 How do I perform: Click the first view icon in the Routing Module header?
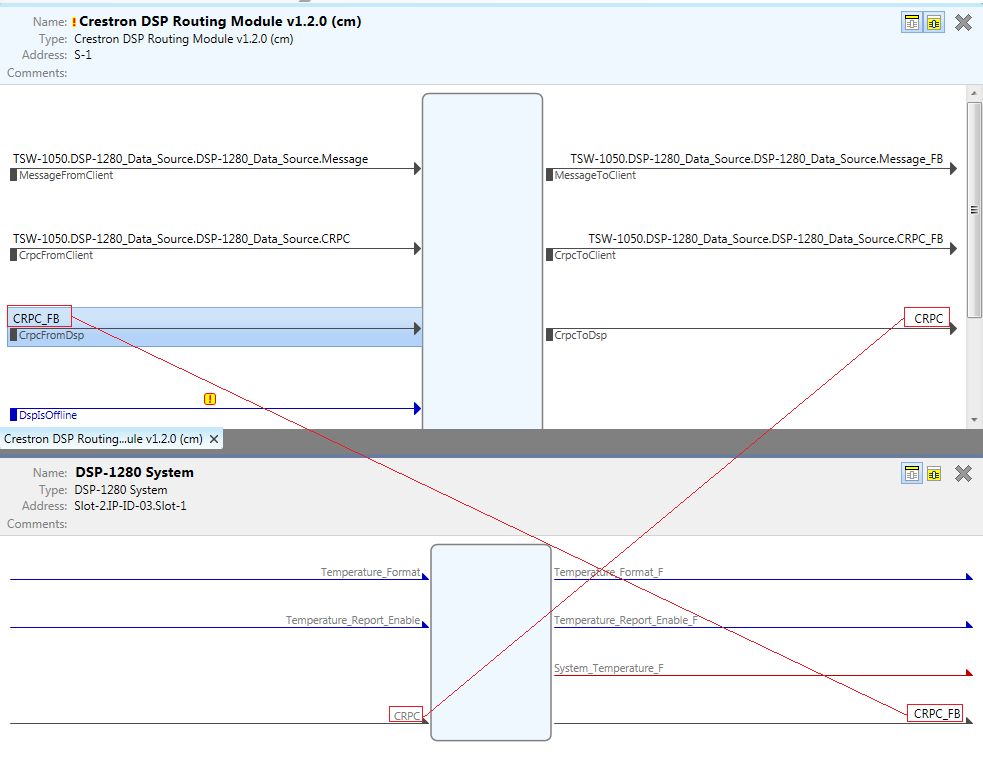point(912,23)
